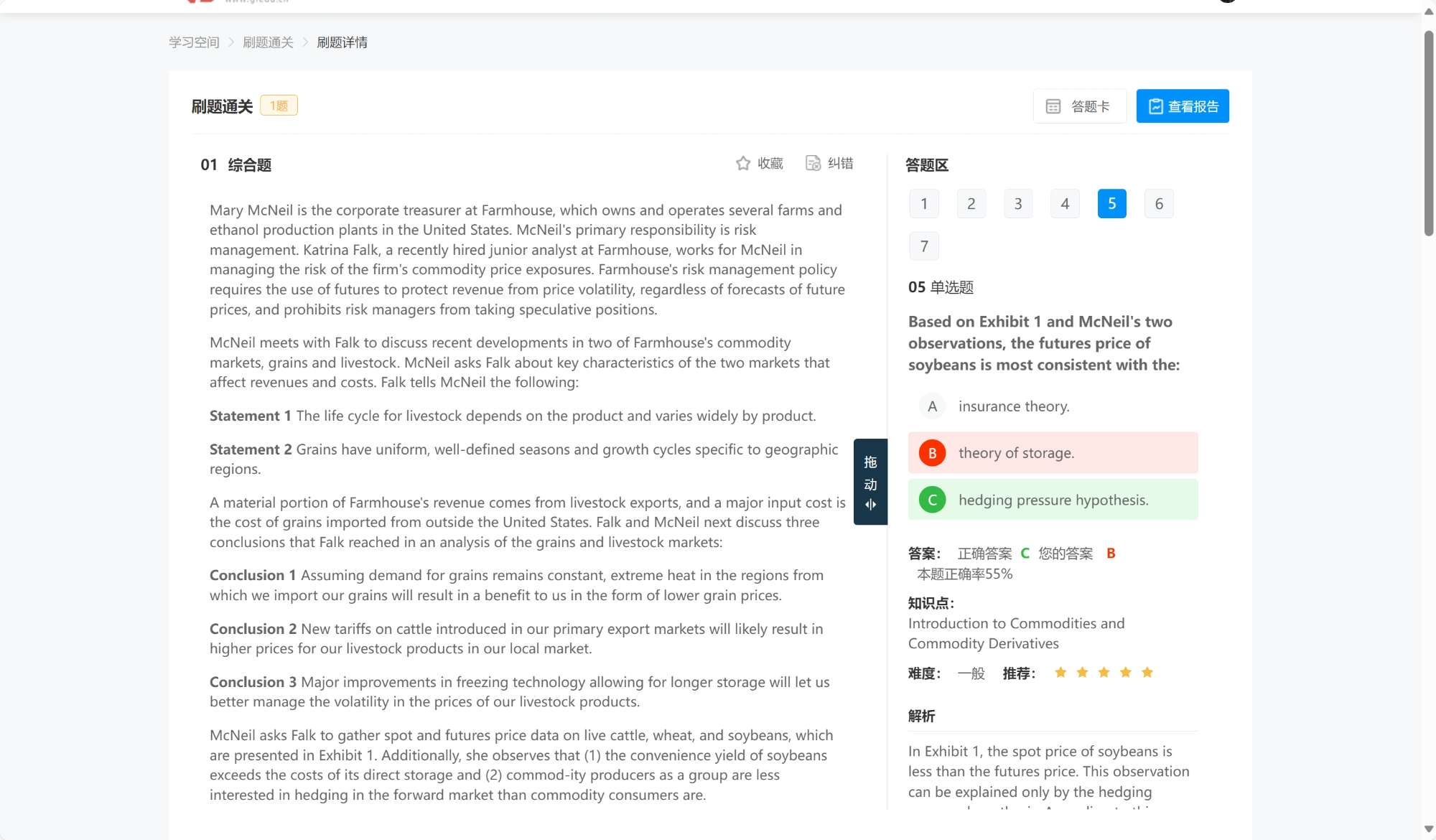
Task: Open the 学习空间 breadcrumb link
Action: 194,42
